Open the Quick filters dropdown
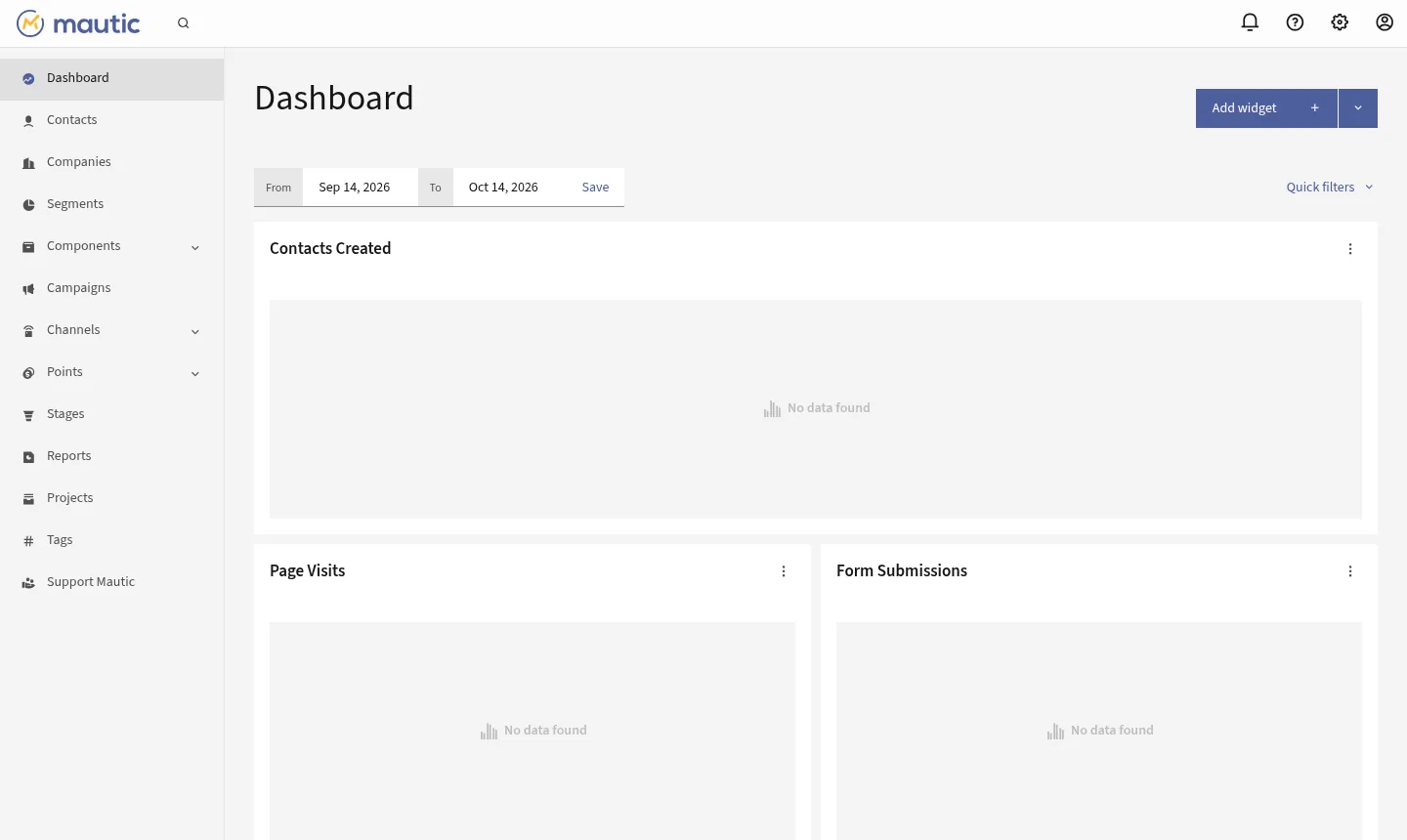The height and width of the screenshot is (840, 1407). tap(1330, 187)
